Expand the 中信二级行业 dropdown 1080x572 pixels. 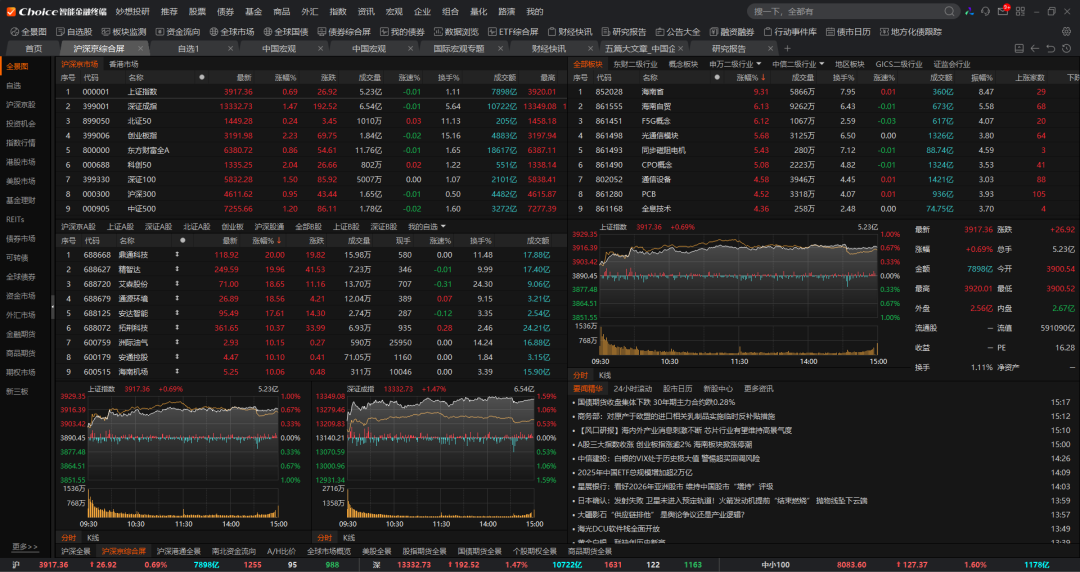click(821, 64)
